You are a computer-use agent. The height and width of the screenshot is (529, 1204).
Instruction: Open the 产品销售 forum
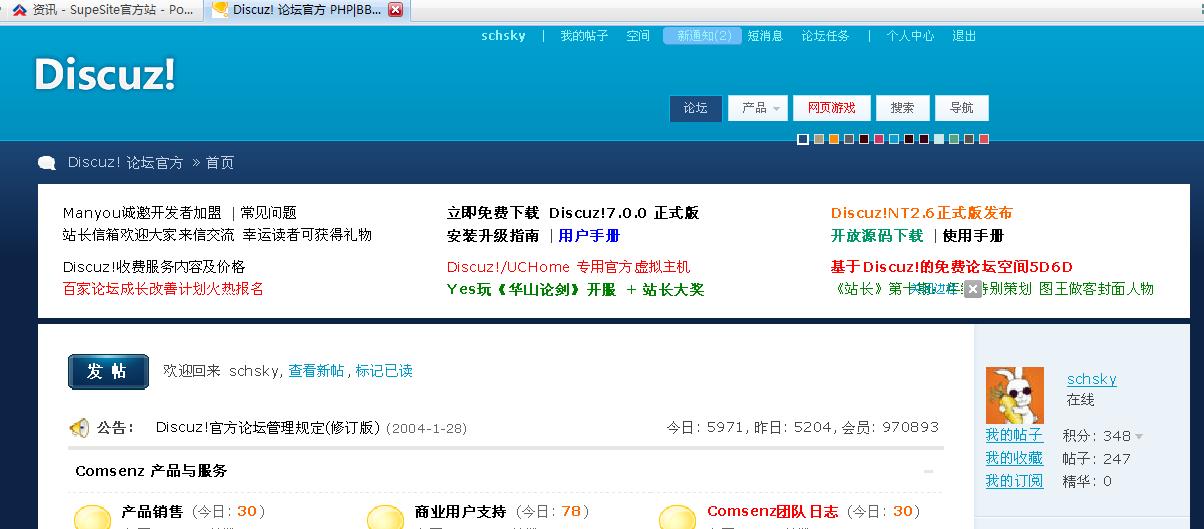(x=152, y=511)
